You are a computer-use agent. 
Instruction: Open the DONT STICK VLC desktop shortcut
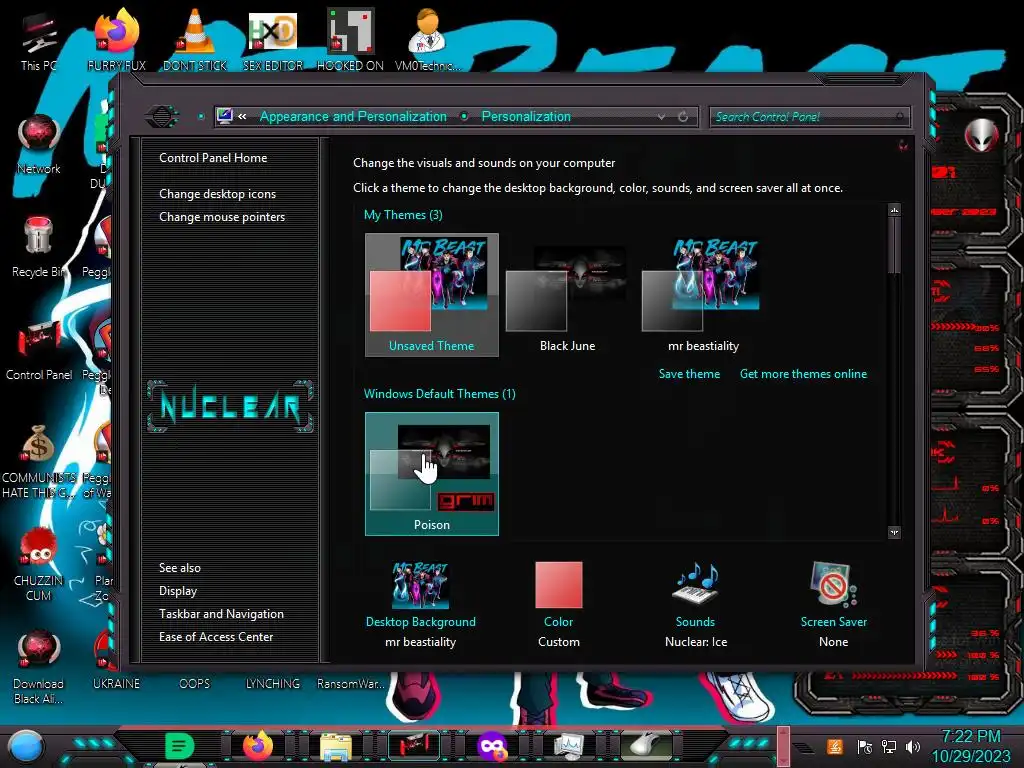click(x=195, y=39)
